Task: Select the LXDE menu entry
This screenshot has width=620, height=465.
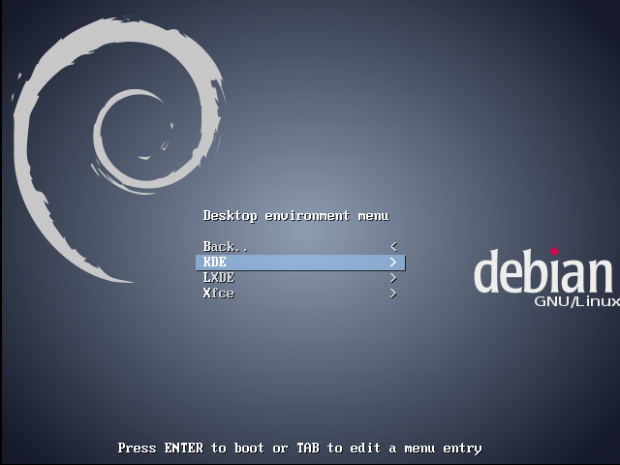Action: (x=301, y=278)
